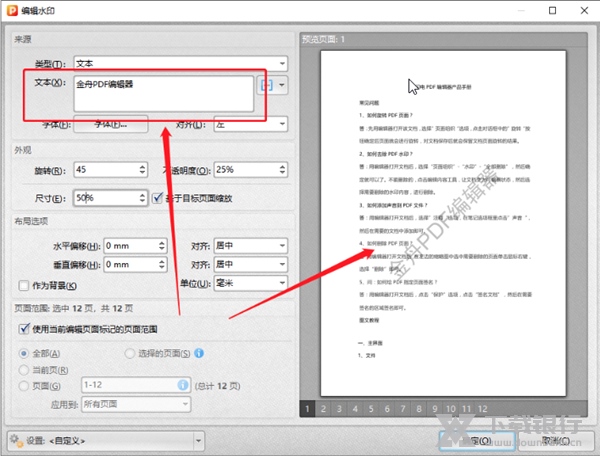
Task: Click the app logo in the title bar
Action: point(12,10)
